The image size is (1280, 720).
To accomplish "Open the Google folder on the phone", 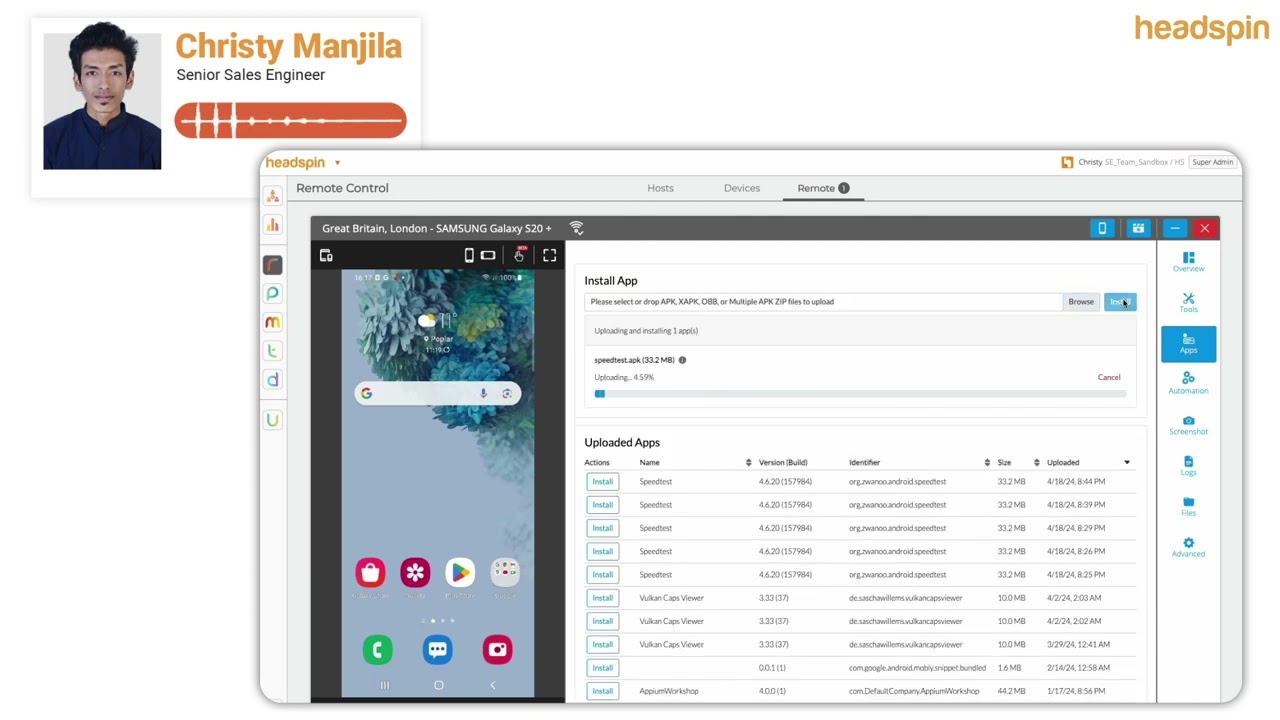I will coord(505,572).
